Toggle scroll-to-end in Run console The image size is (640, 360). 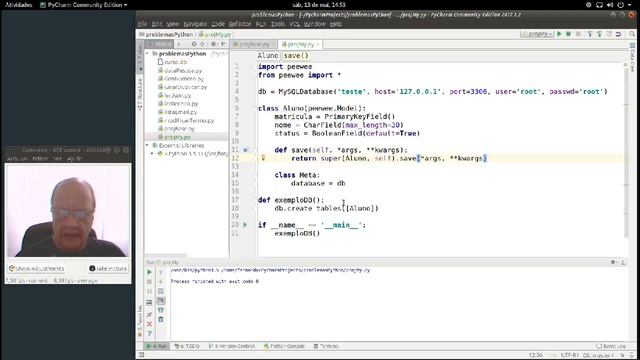point(161,301)
